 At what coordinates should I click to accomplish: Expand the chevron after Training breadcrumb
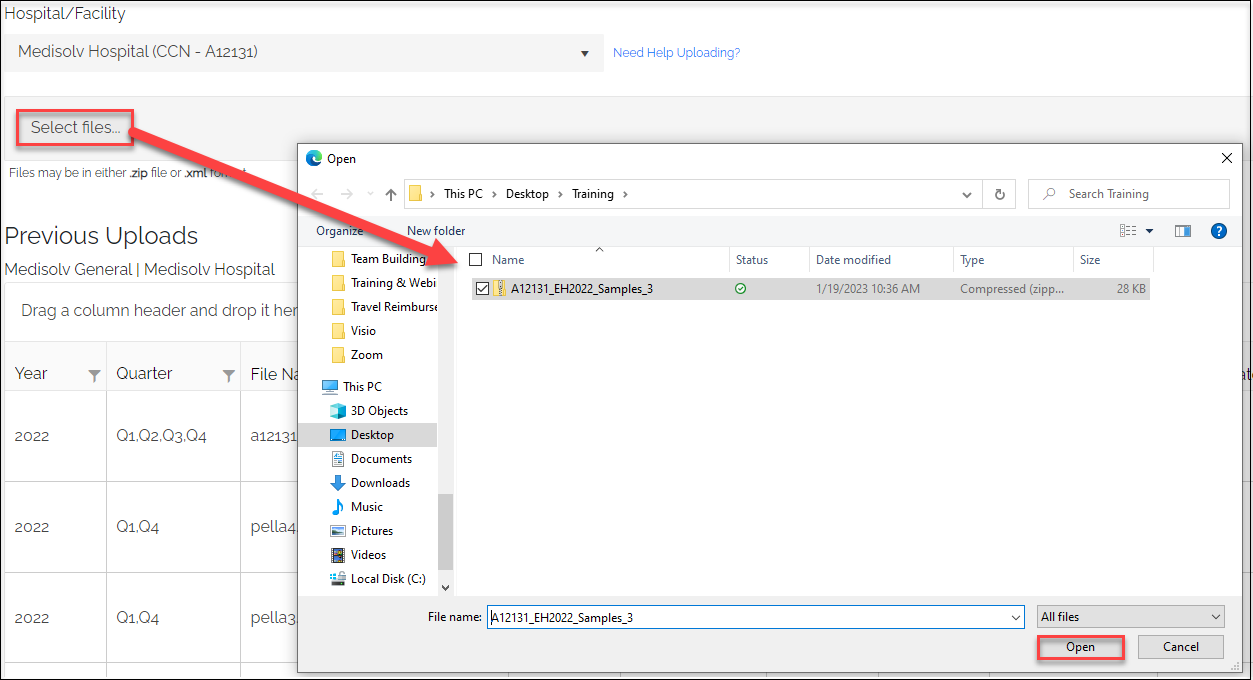point(625,194)
